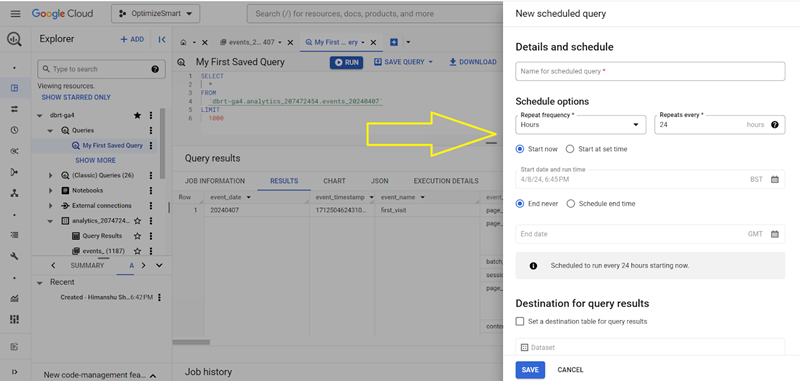Viewport: 800px width, 381px height.
Task: Open the Repeat frequency dropdown
Action: tap(581, 124)
